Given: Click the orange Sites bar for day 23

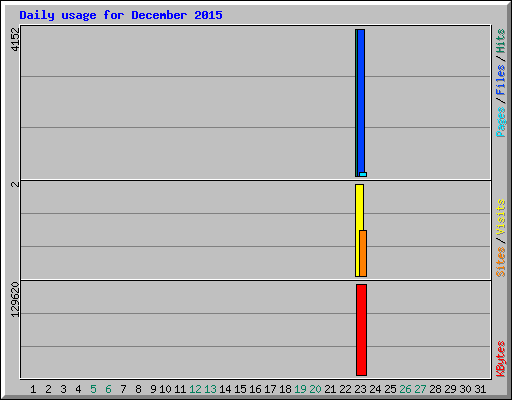Looking at the screenshot, I should click(x=363, y=253).
